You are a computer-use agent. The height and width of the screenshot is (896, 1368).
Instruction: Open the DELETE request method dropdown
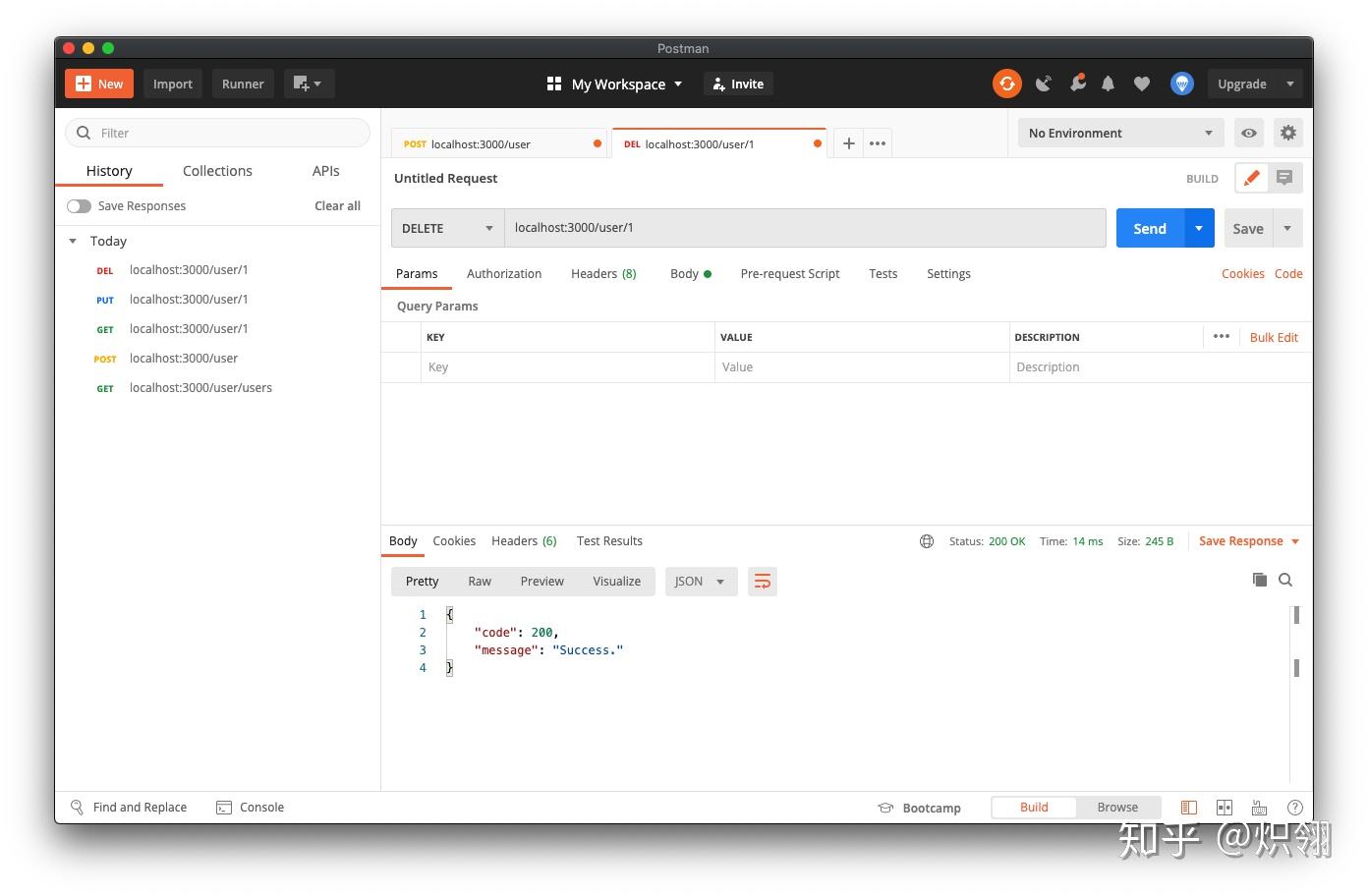tap(446, 228)
